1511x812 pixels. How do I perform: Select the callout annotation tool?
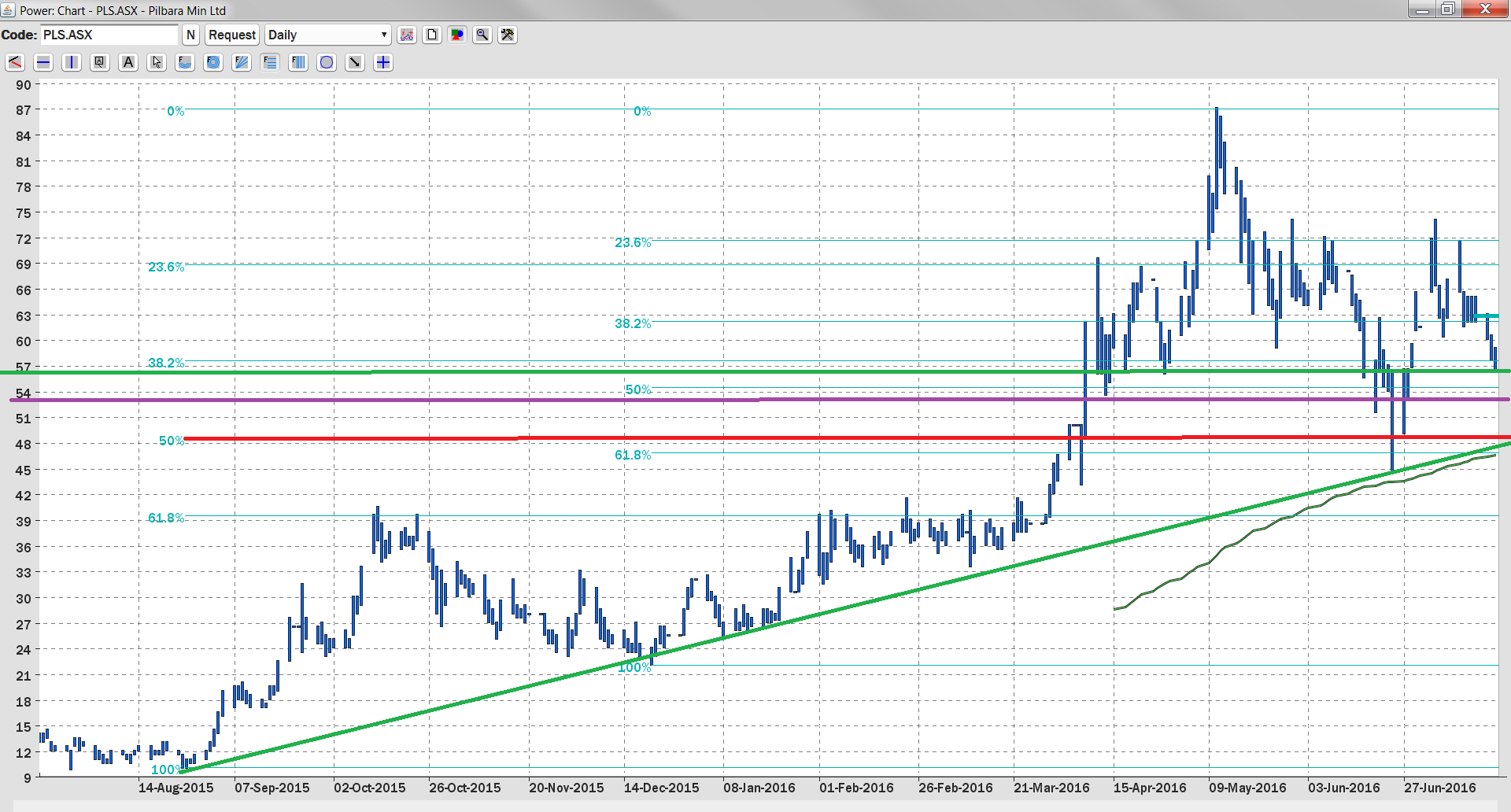click(100, 62)
